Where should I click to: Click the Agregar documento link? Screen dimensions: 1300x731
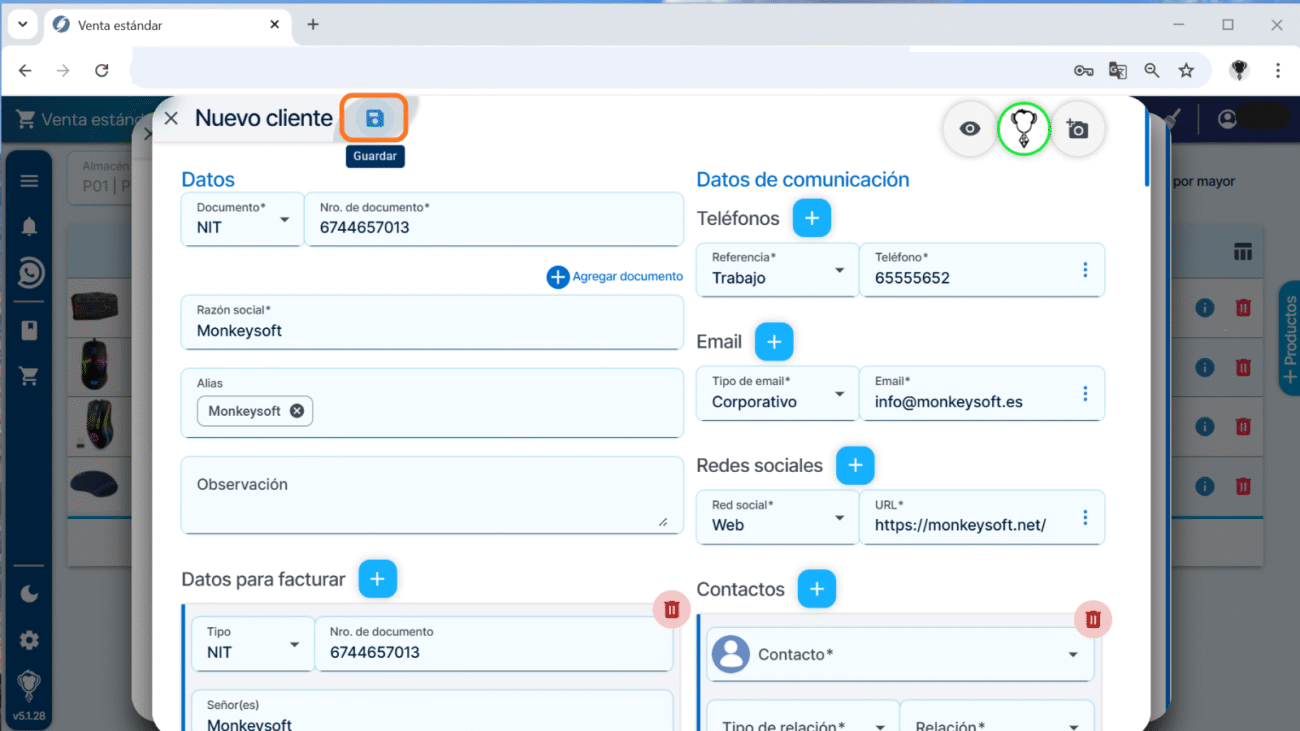[x=615, y=277]
